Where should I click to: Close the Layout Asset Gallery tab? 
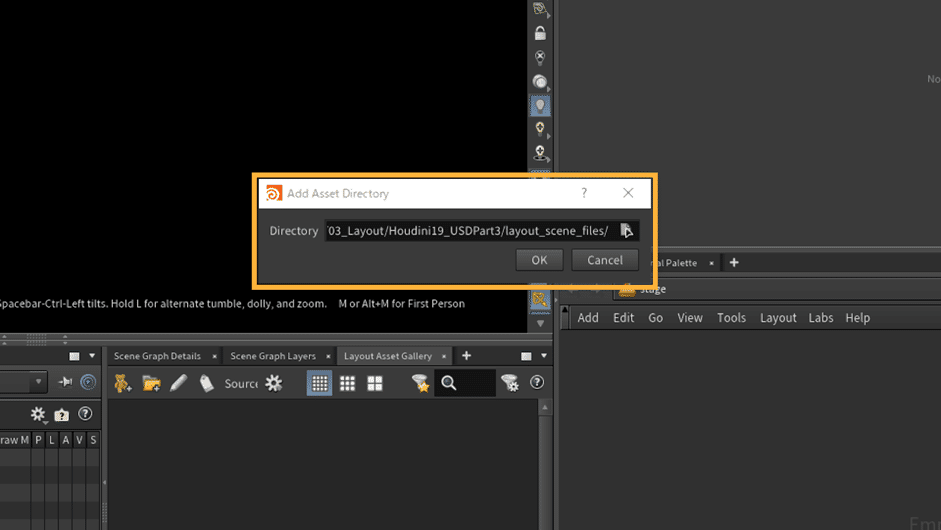coord(444,357)
